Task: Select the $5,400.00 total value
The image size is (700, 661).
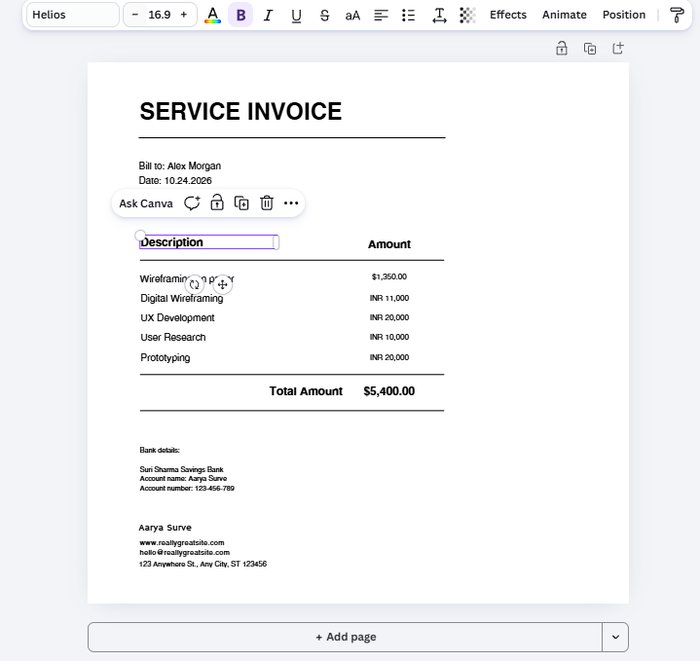Action: (x=389, y=391)
